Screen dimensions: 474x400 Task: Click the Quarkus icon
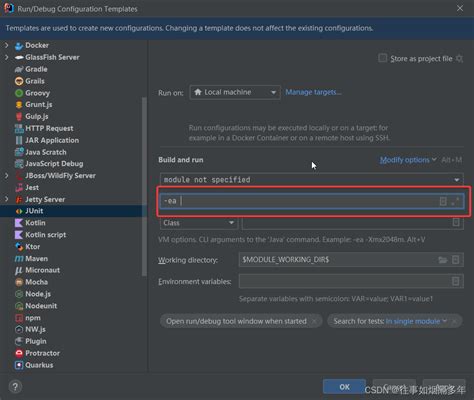(19, 365)
